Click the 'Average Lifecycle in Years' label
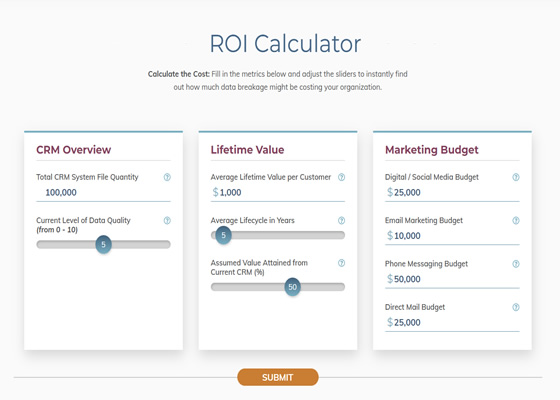The width and height of the screenshot is (560, 400). pos(252,220)
